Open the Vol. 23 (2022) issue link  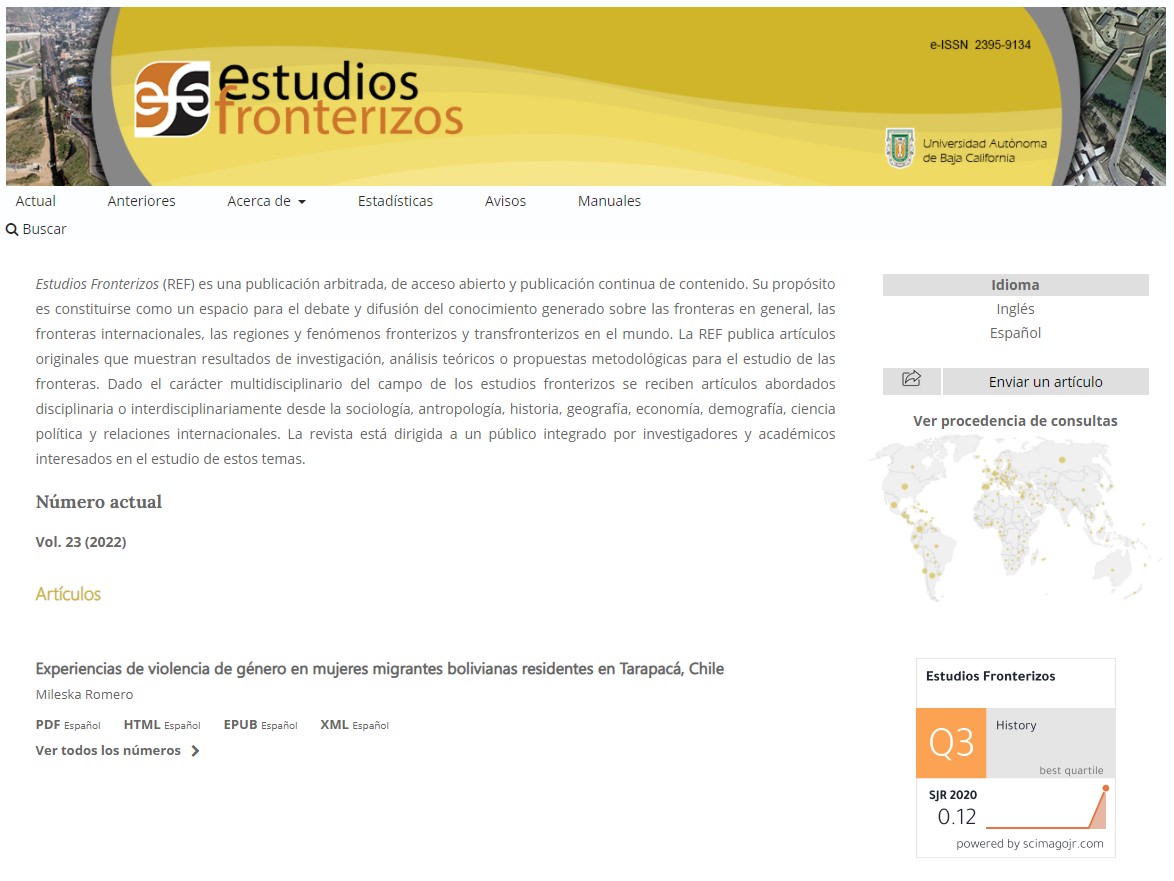[x=81, y=542]
